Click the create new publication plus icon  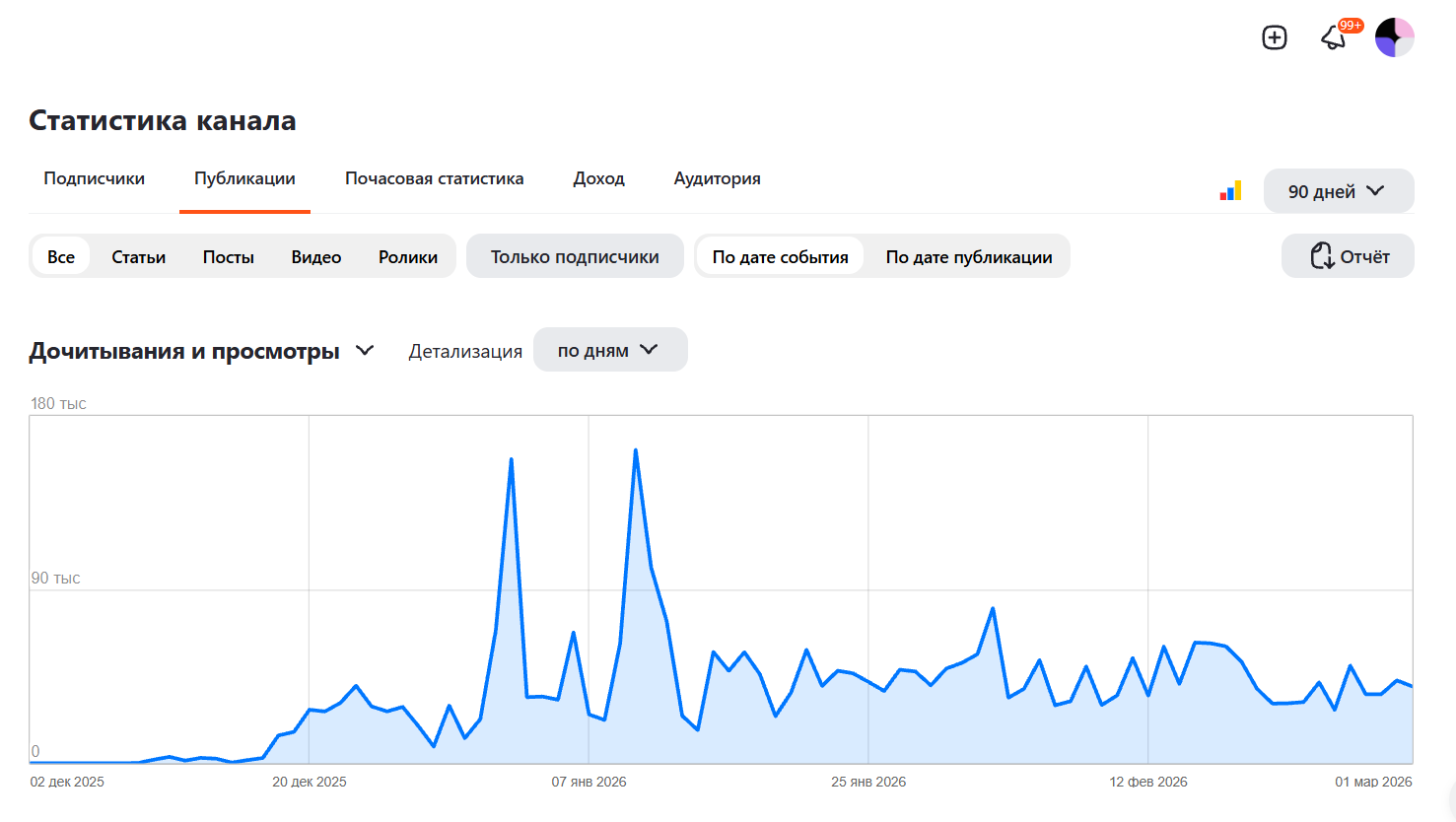(1275, 37)
